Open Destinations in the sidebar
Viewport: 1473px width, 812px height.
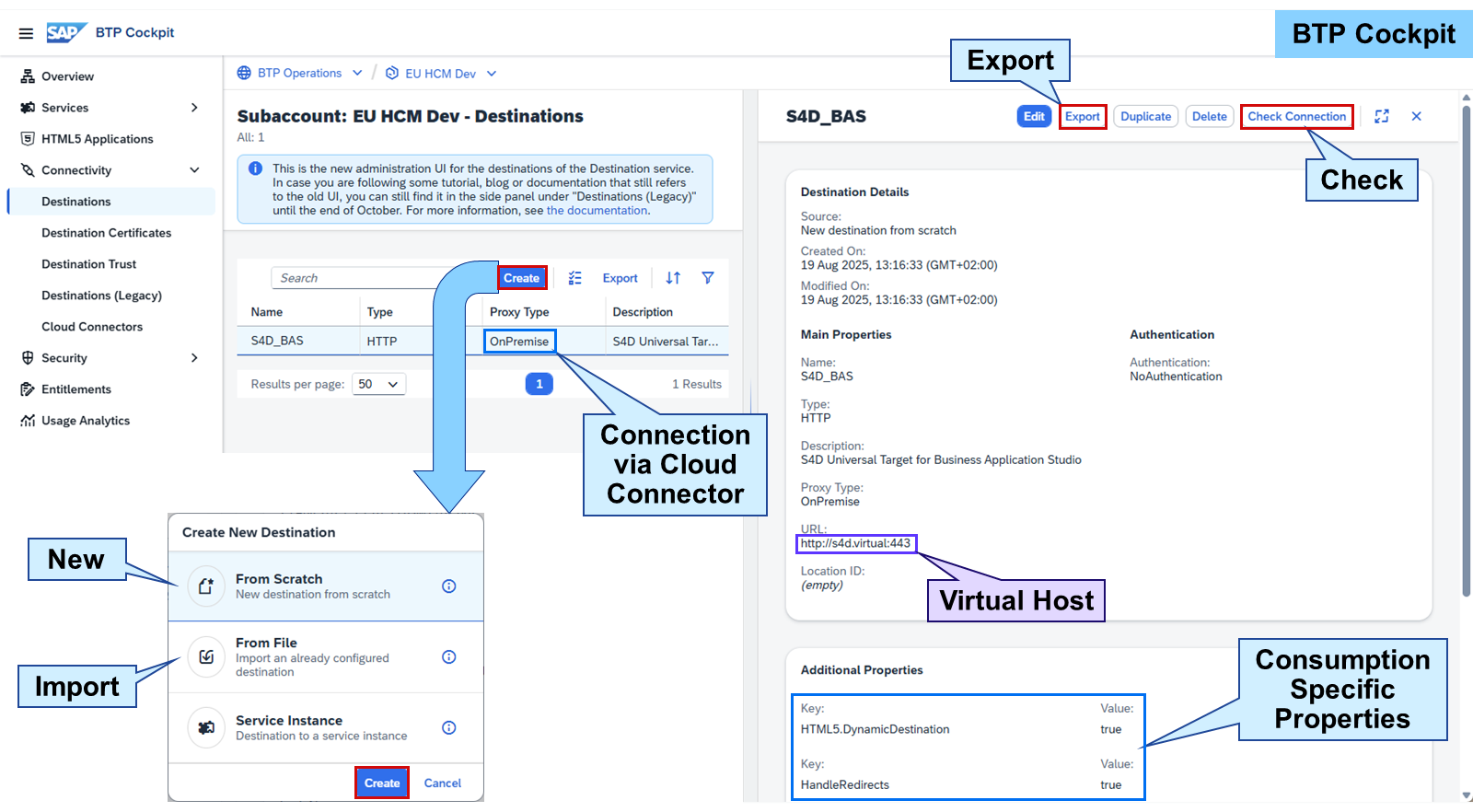pyautogui.click(x=111, y=202)
